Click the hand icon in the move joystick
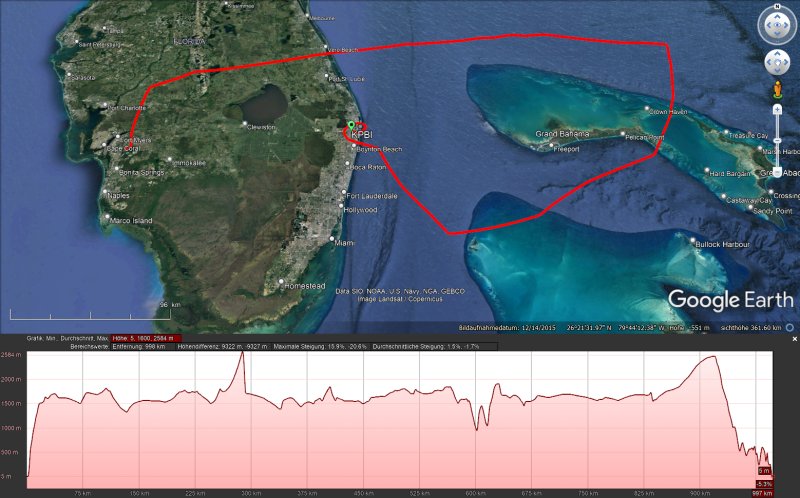Viewport: 800px width, 498px height. [777, 63]
